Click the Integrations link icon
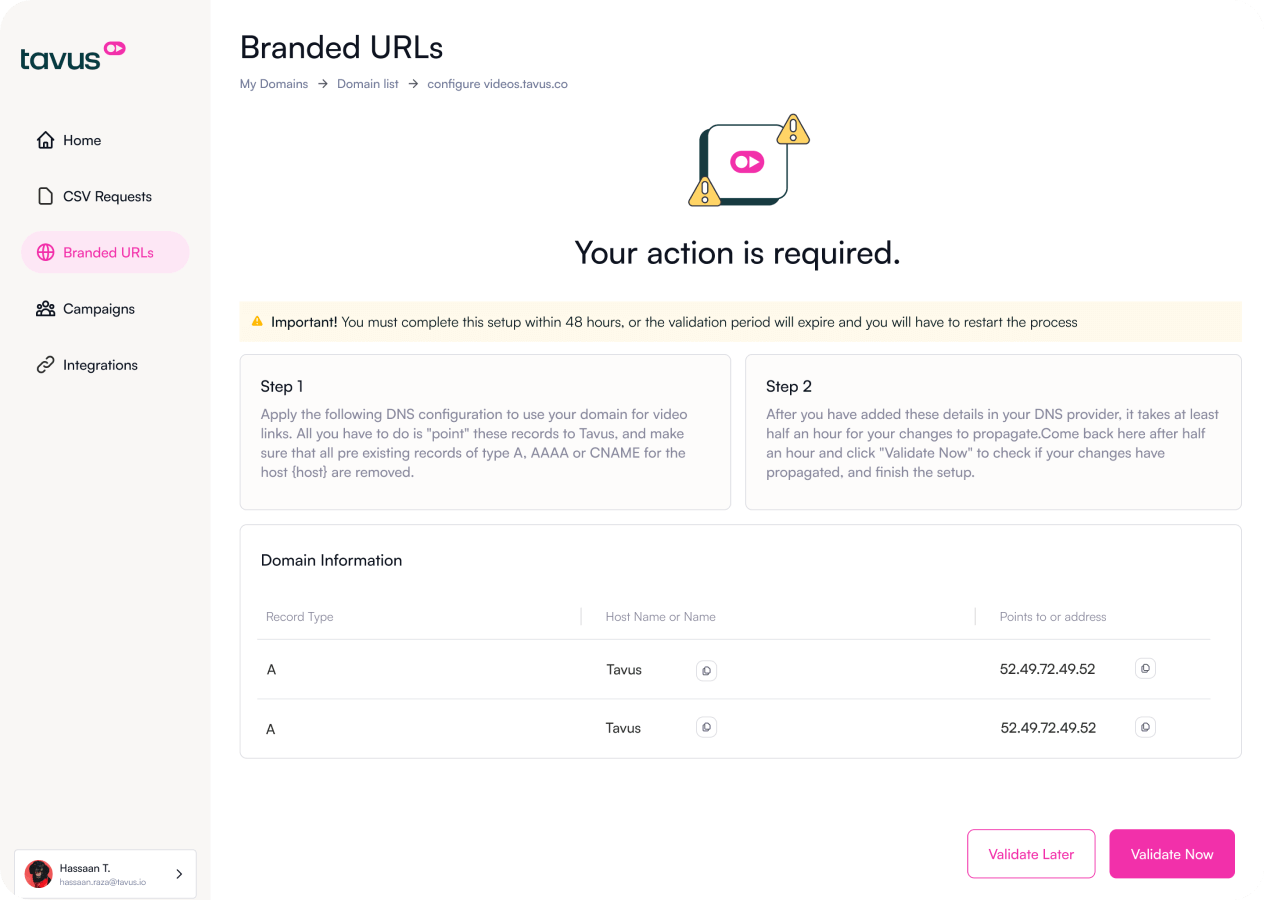The width and height of the screenshot is (1264, 900). [x=45, y=365]
